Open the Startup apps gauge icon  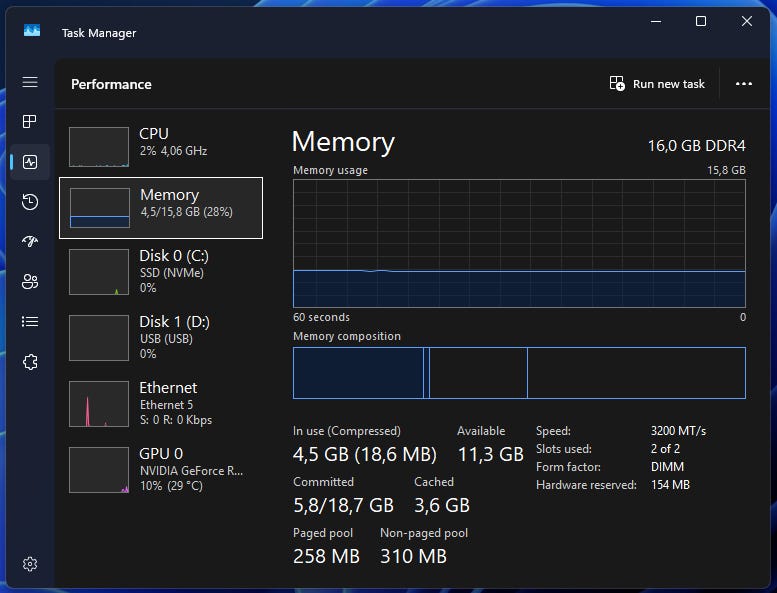click(30, 241)
